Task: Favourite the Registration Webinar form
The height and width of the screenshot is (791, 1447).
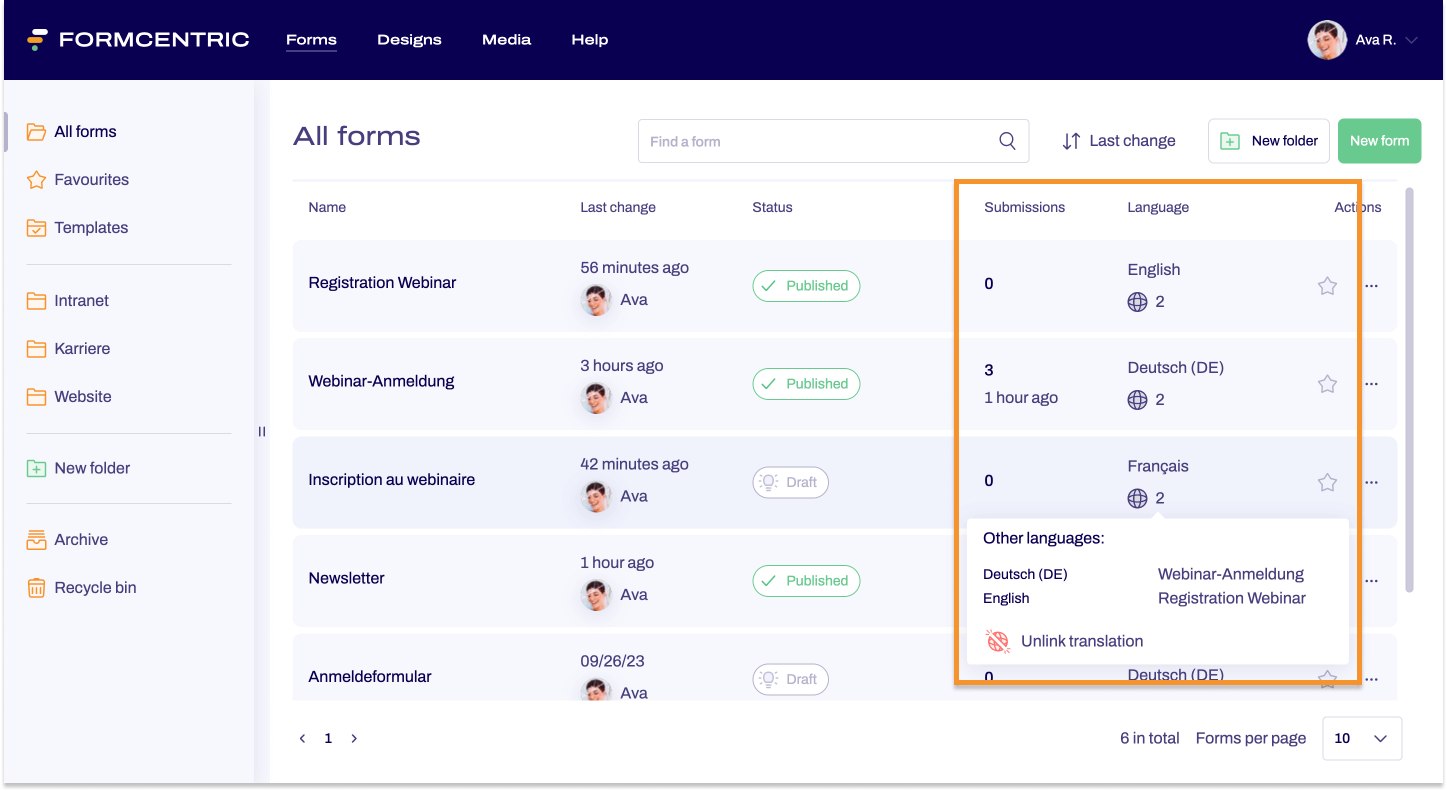Action: pos(1327,286)
